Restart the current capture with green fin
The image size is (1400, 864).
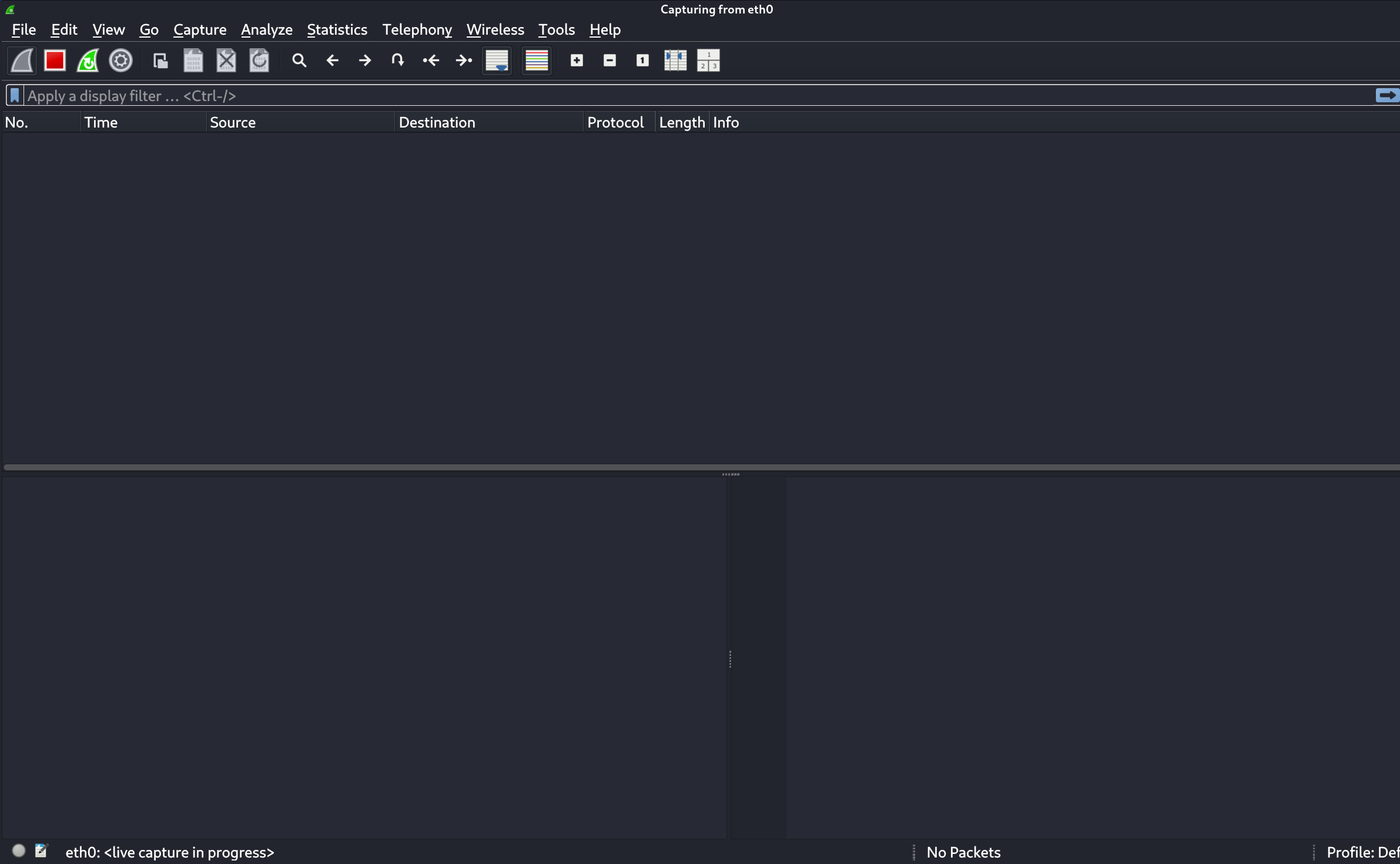[x=88, y=61]
